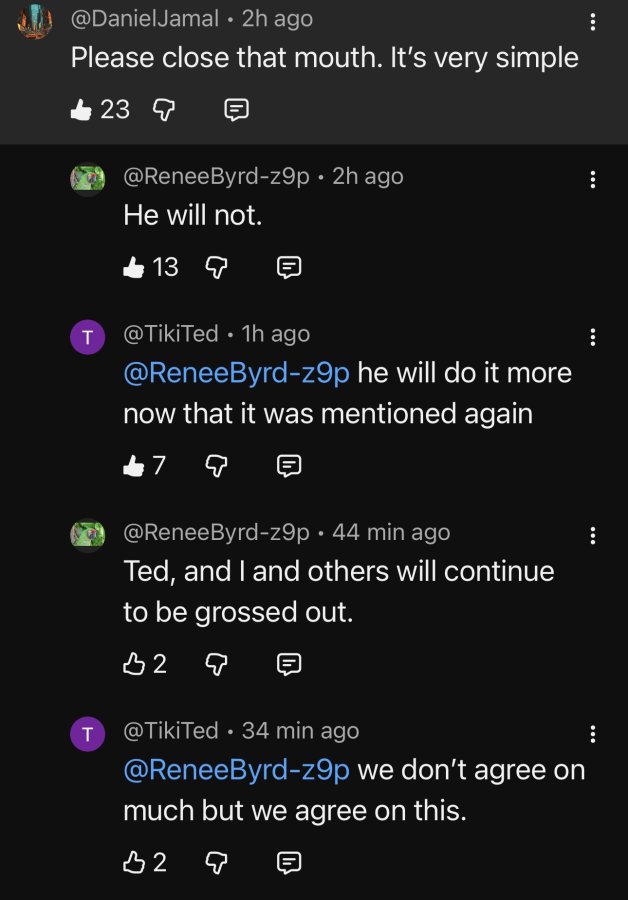Image resolution: width=628 pixels, height=900 pixels.
Task: Dislike the 'Please close that mouth' comment
Action: pyautogui.click(x=164, y=110)
